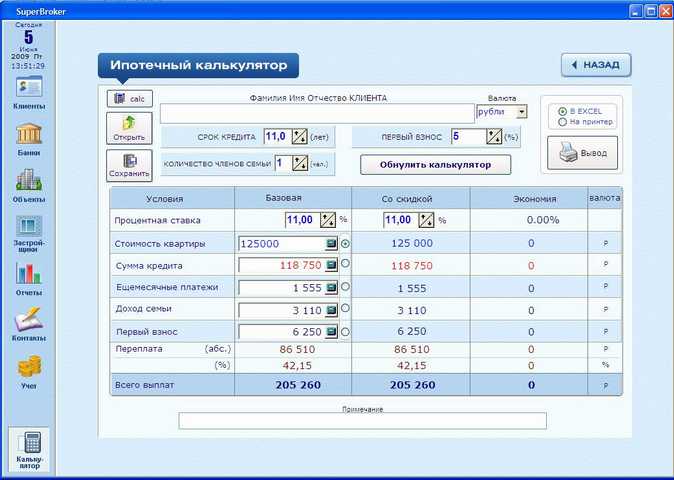Open calculator icon in Доход семьи field

(x=331, y=310)
